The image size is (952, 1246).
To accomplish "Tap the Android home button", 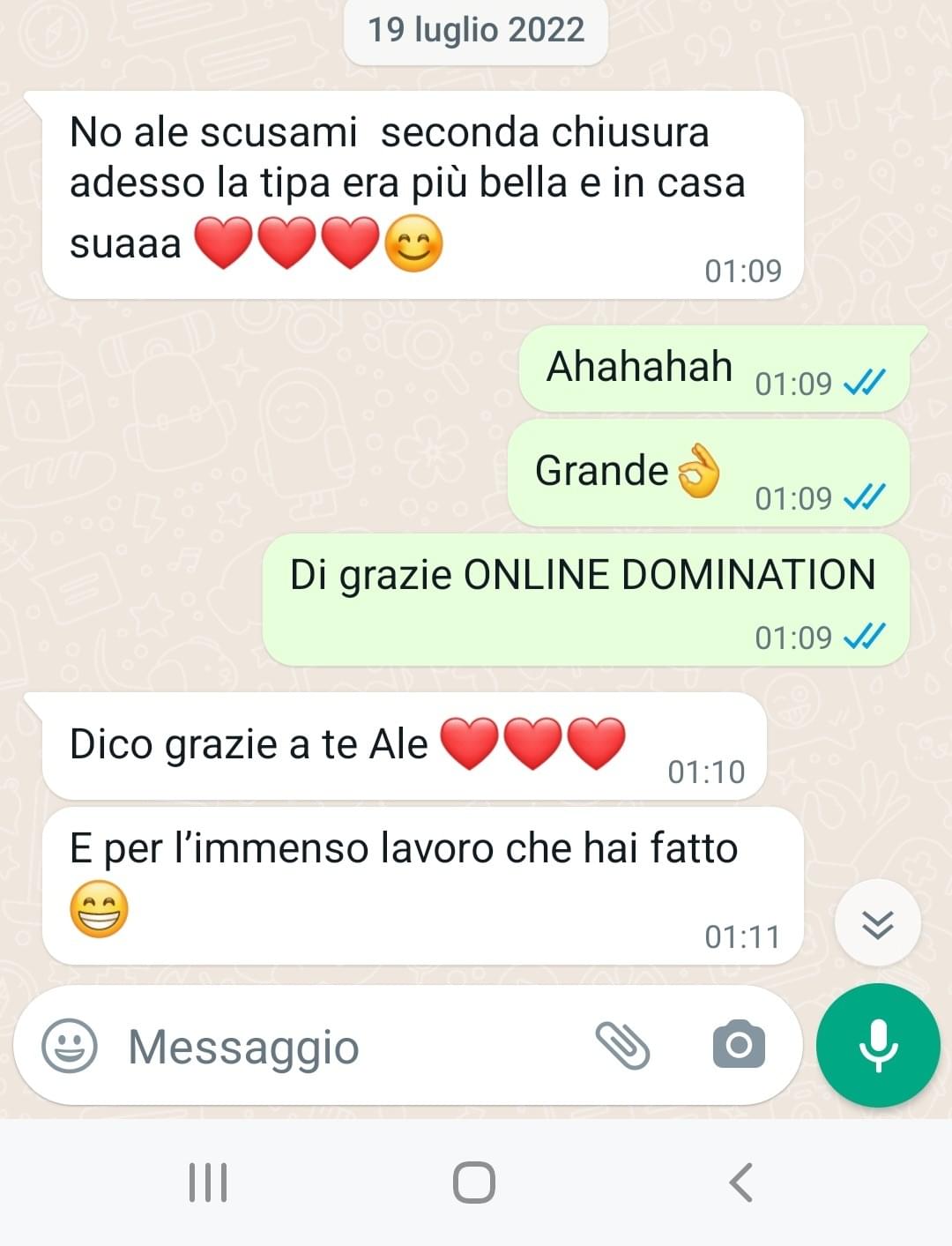I will (474, 1183).
